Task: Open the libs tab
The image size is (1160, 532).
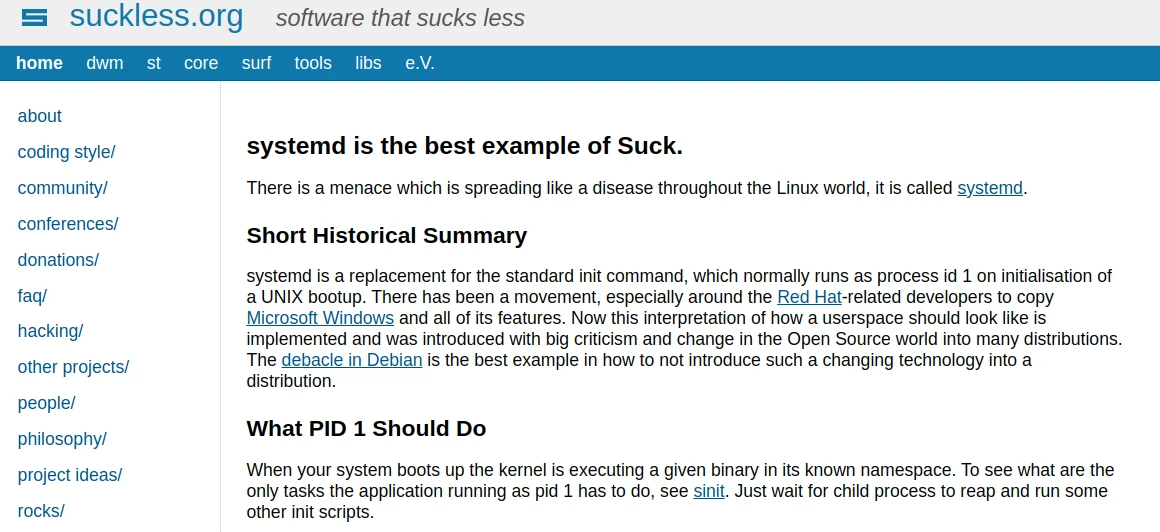Action: 368,63
